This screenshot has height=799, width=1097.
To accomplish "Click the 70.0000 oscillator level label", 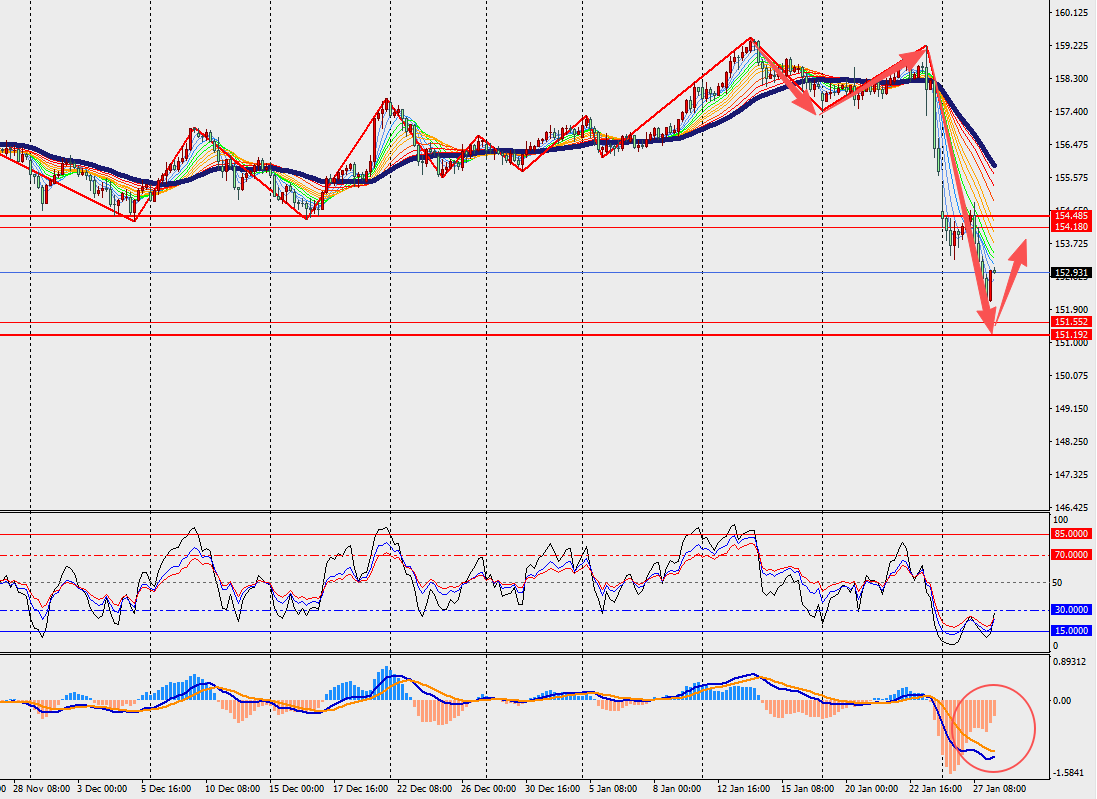I will (x=1073, y=554).
